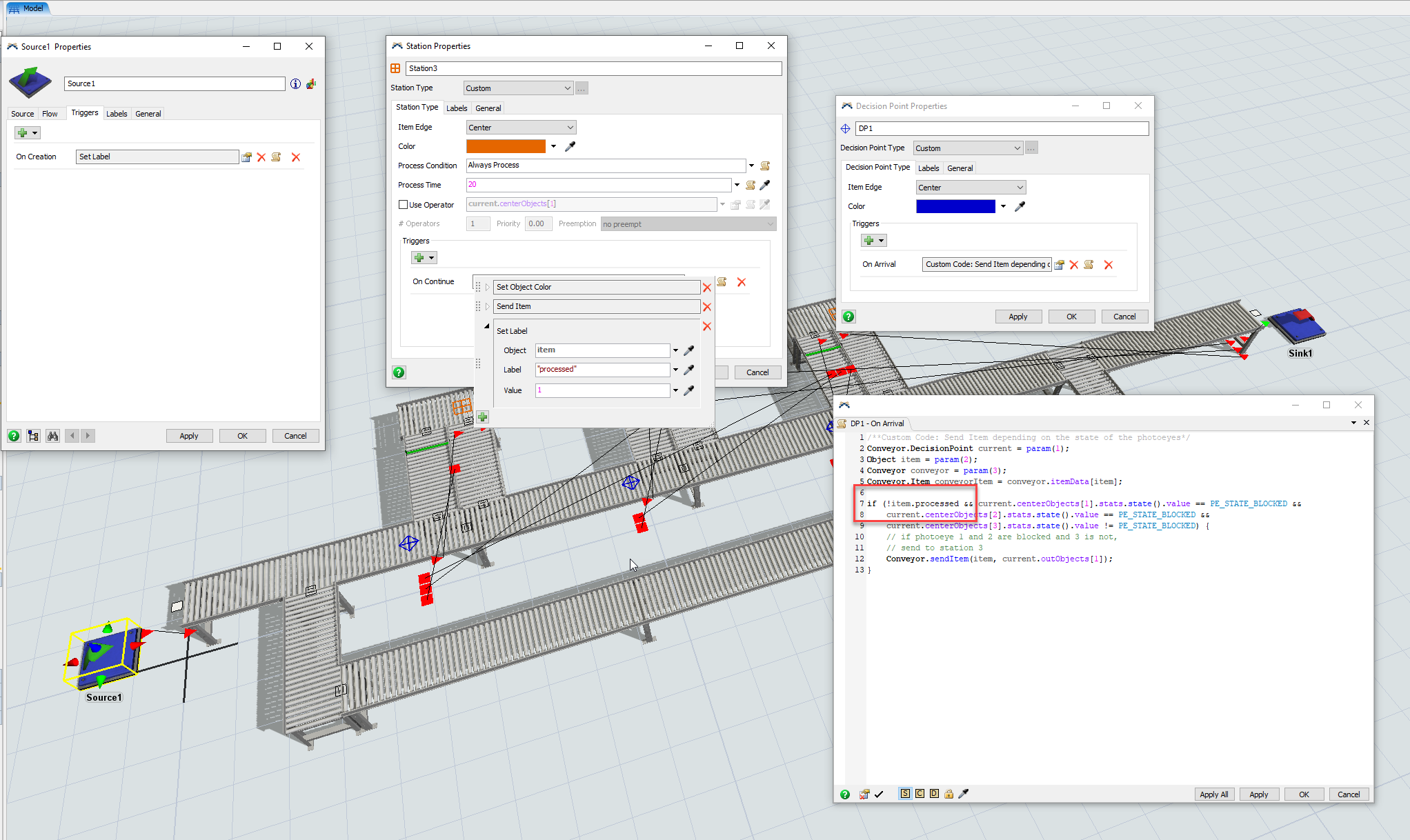Click OK in Decision Point Properties

1071,317
